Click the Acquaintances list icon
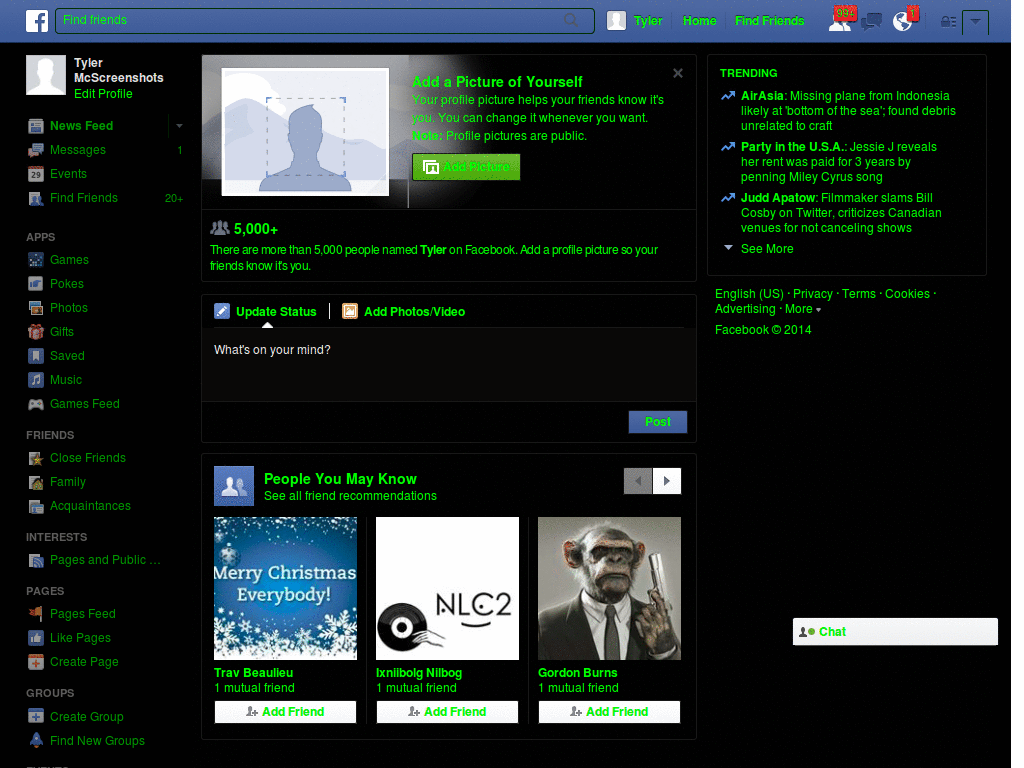This screenshot has height=768, width=1024. (x=36, y=506)
